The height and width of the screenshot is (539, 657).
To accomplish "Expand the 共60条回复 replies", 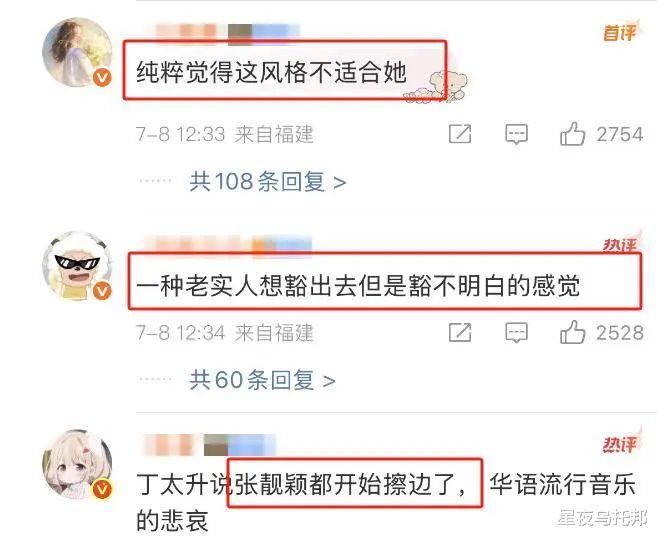I will tap(262, 380).
